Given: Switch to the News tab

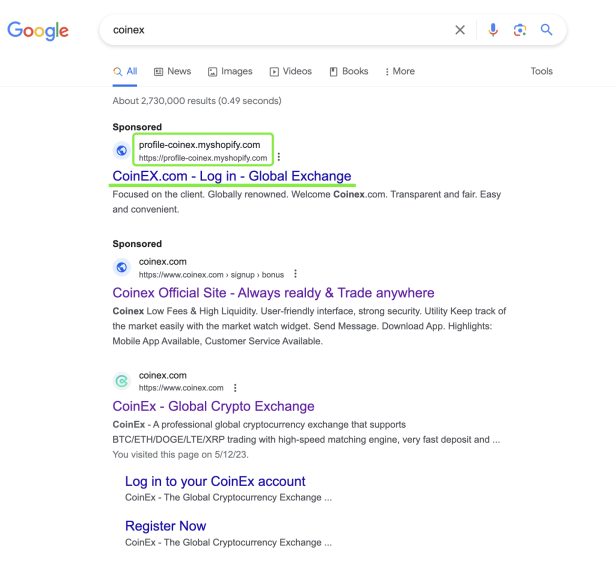Looking at the screenshot, I should click(x=172, y=71).
